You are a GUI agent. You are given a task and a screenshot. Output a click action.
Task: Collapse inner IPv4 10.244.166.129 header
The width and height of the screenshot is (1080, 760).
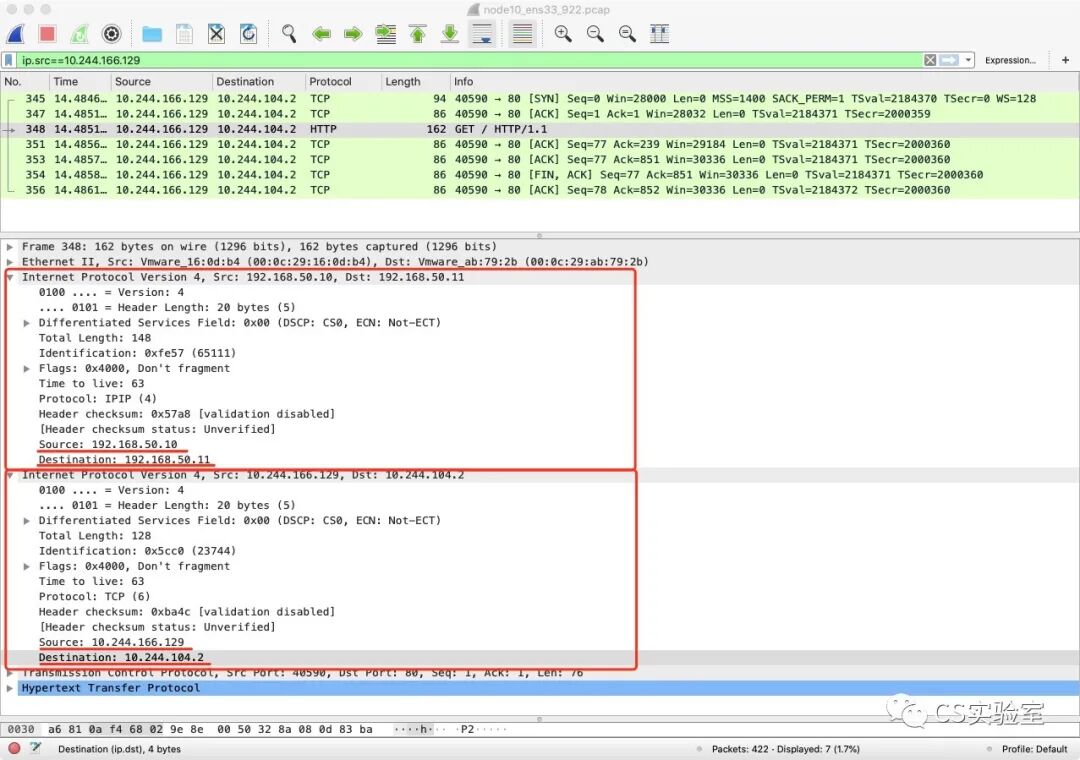tap(10, 475)
